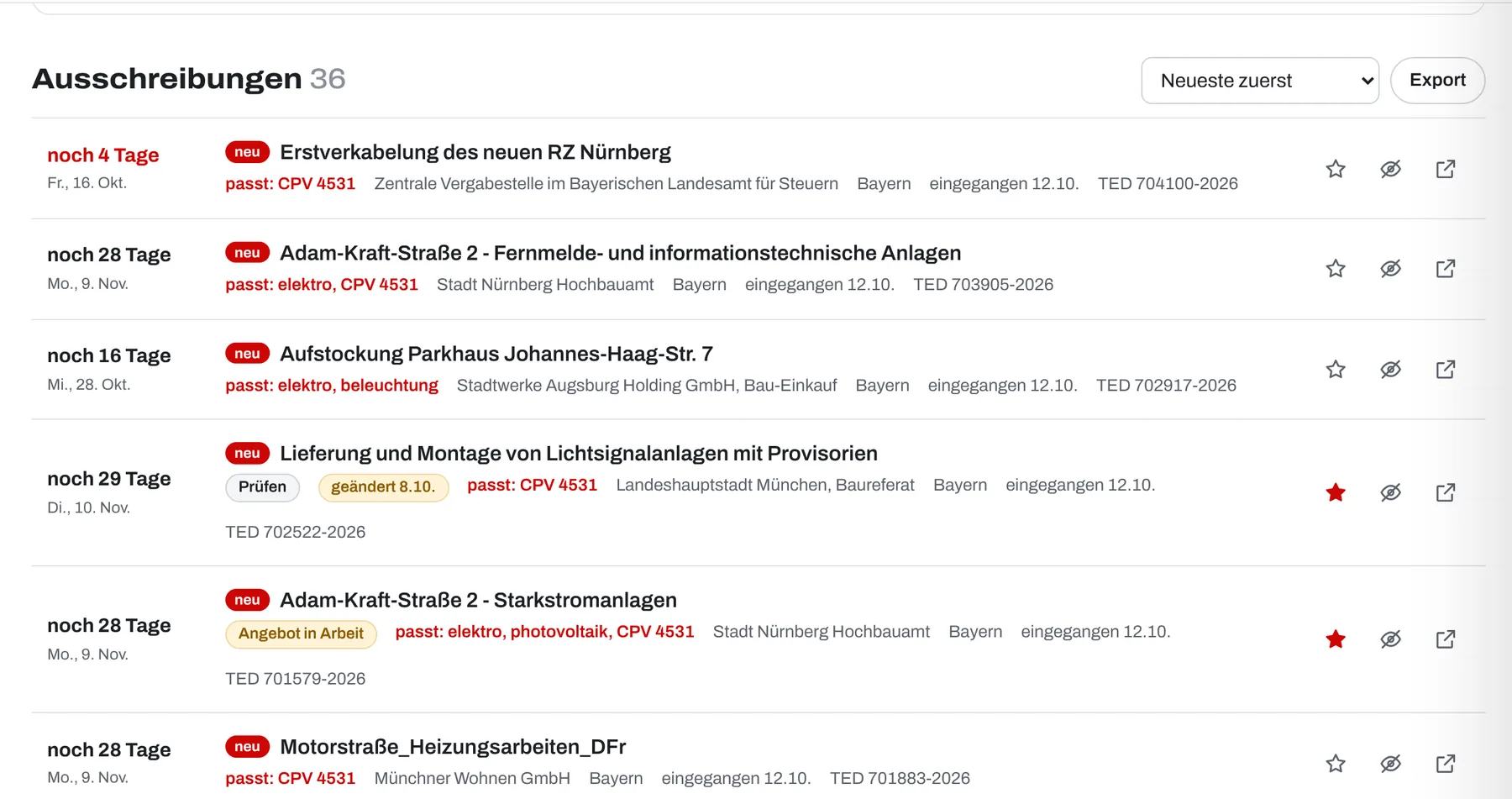Select the TED 703905-2026 reference
The image size is (1512, 799).
(983, 285)
